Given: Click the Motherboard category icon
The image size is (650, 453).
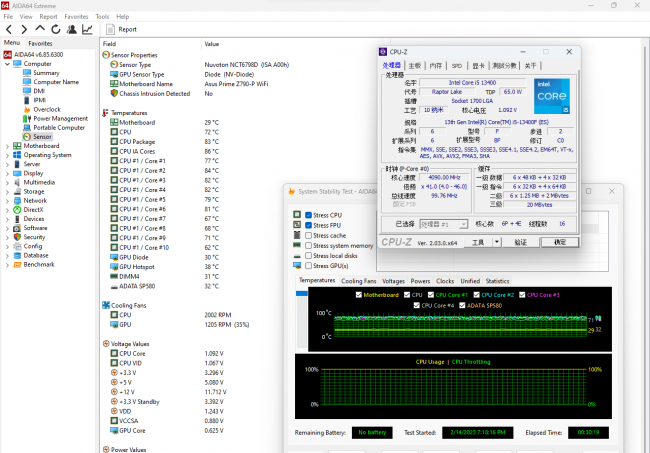Looking at the screenshot, I should click(17, 146).
